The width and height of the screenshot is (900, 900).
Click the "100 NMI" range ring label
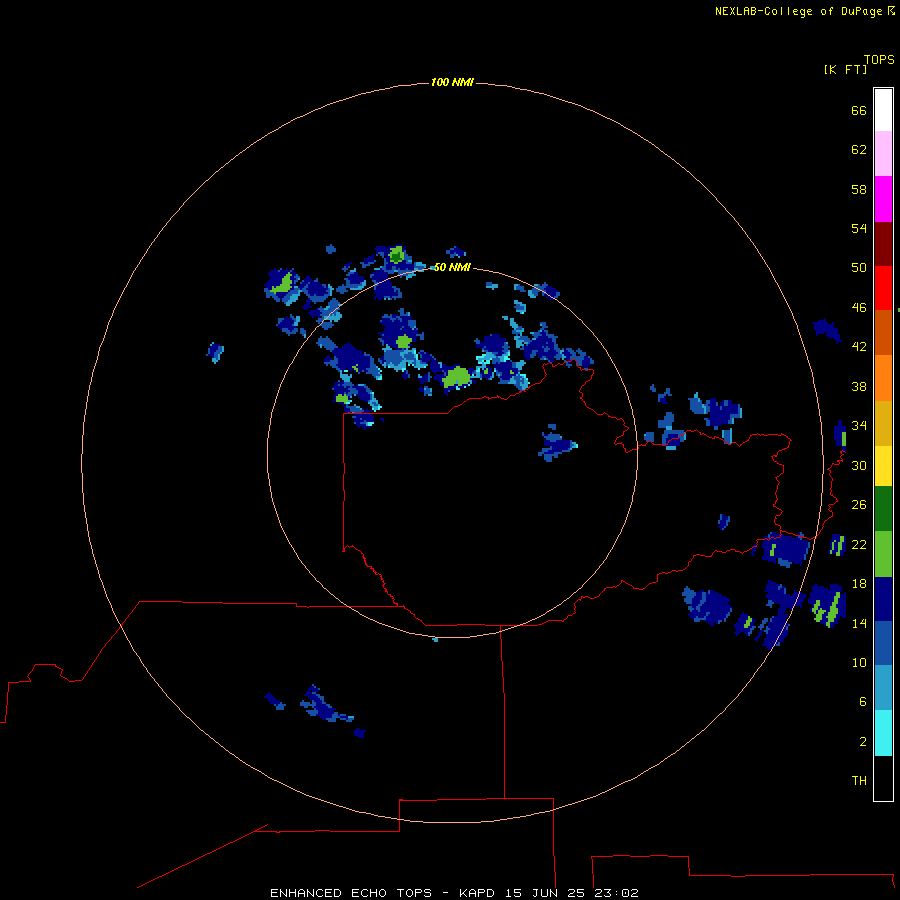452,83
